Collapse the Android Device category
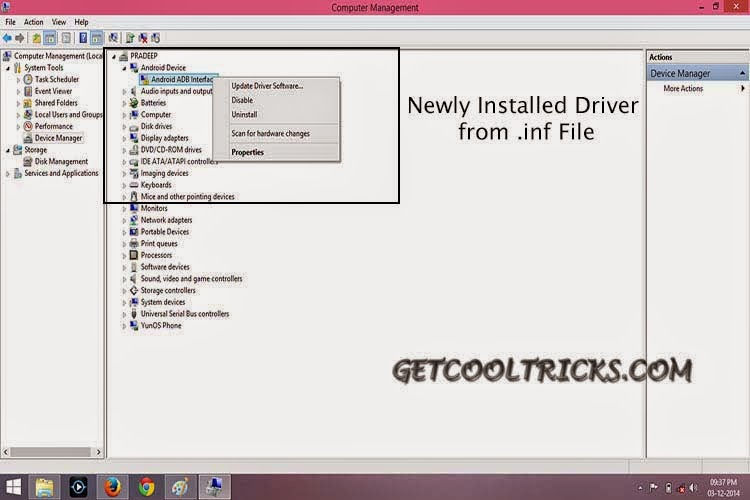 coord(124,68)
